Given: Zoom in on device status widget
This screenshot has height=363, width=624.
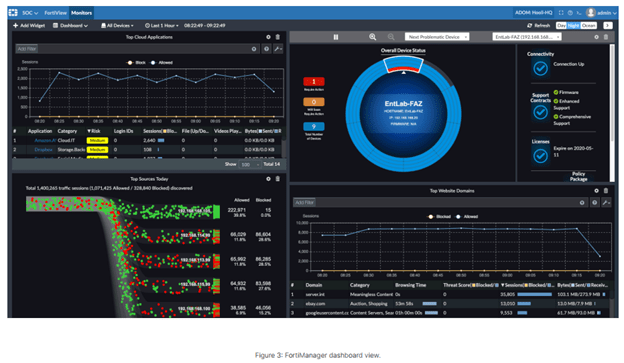Looking at the screenshot, I should point(372,37).
